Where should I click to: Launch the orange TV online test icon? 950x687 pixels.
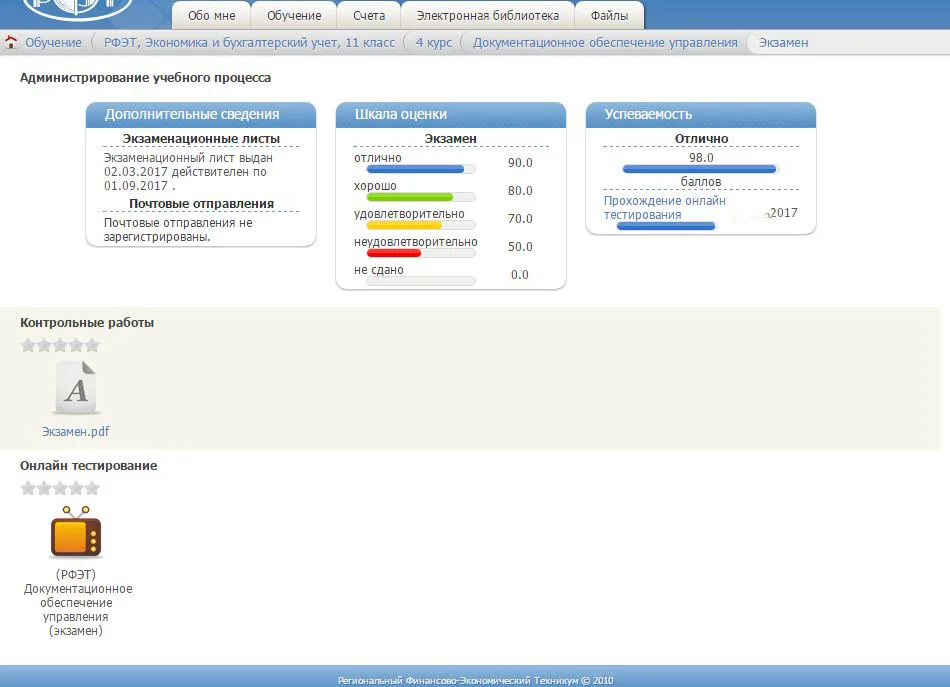[x=76, y=533]
